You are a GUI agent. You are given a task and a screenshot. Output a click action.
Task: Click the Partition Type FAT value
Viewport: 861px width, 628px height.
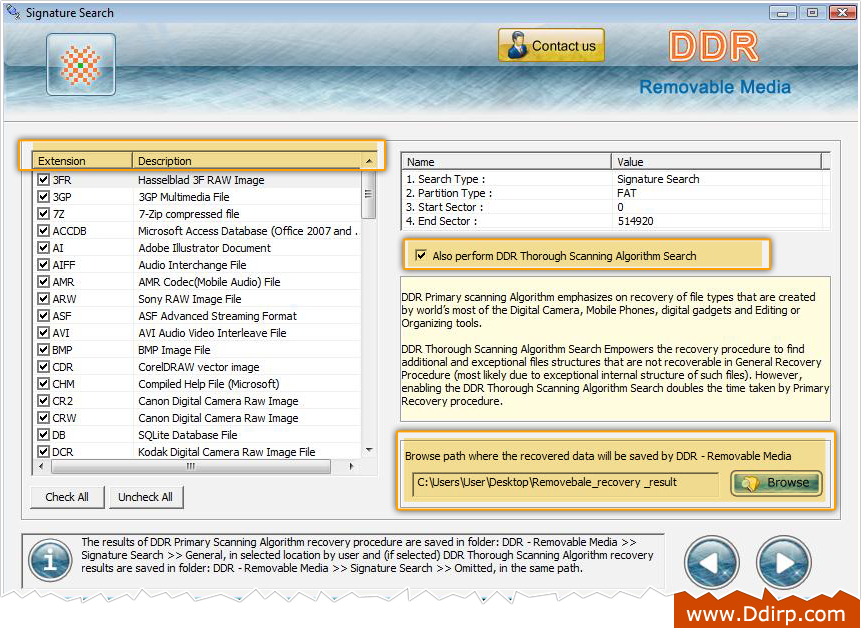click(627, 193)
